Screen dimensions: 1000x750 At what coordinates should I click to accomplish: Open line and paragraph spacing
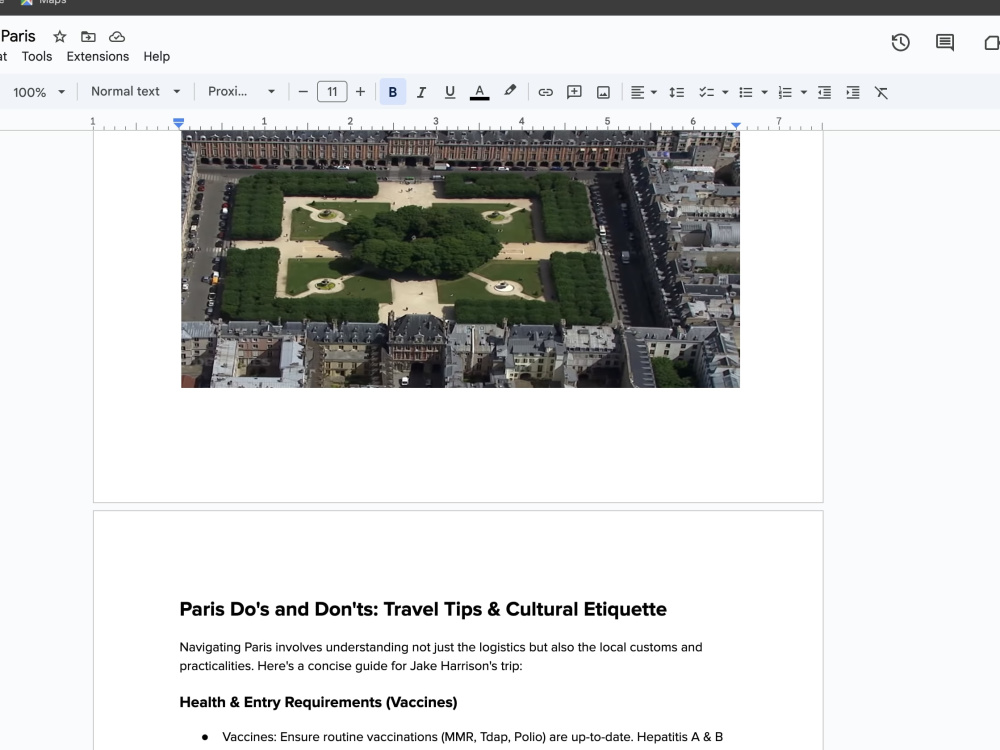click(x=677, y=92)
